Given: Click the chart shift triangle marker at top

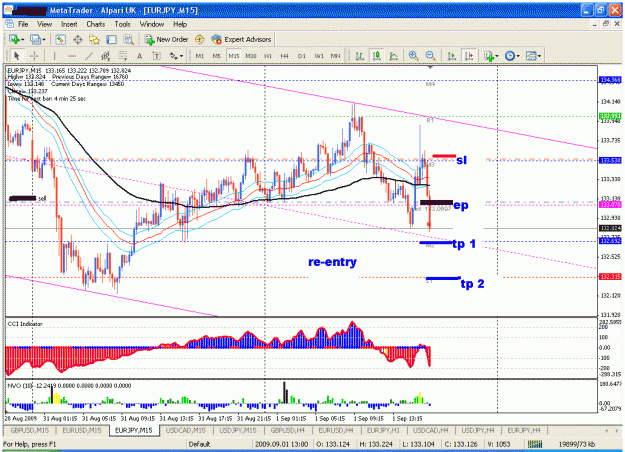Looking at the screenshot, I should tap(430, 67).
